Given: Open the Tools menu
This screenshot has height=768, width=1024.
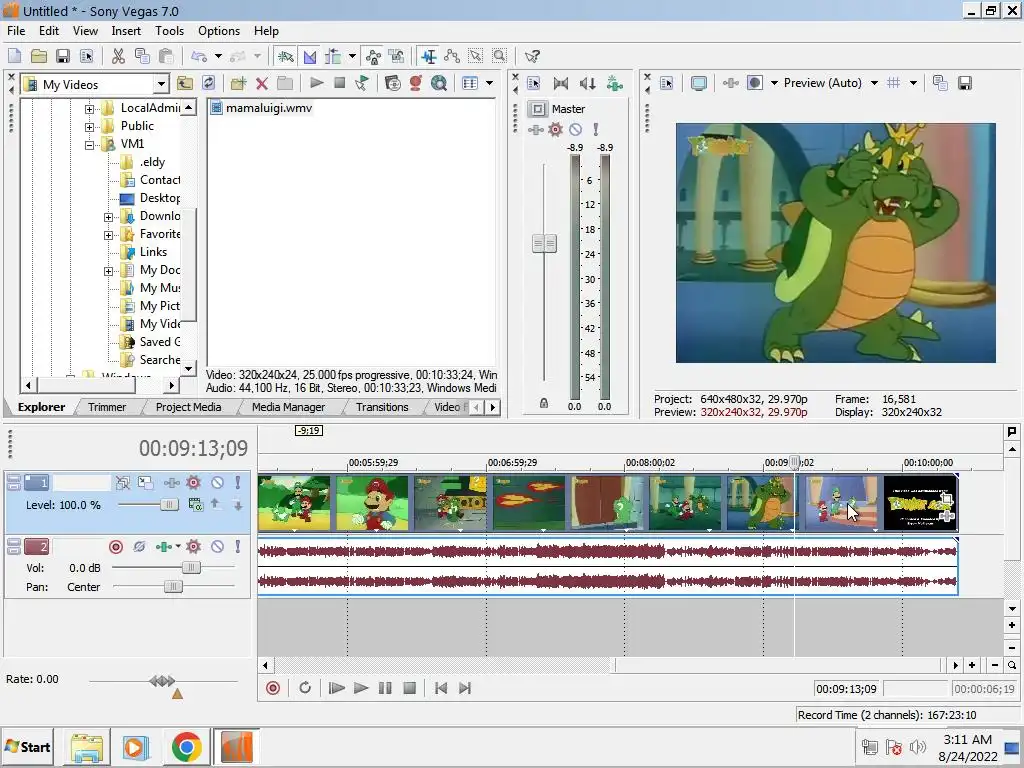Looking at the screenshot, I should click(x=169, y=31).
